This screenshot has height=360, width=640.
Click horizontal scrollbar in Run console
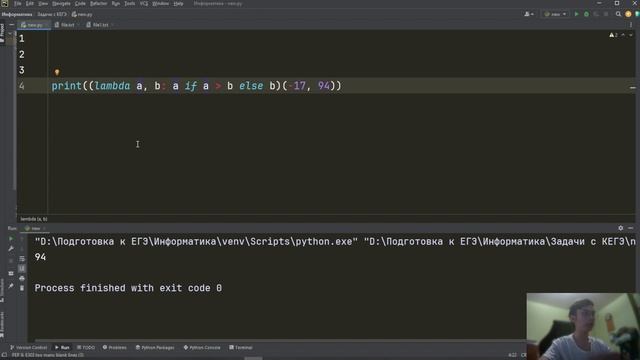280,340
